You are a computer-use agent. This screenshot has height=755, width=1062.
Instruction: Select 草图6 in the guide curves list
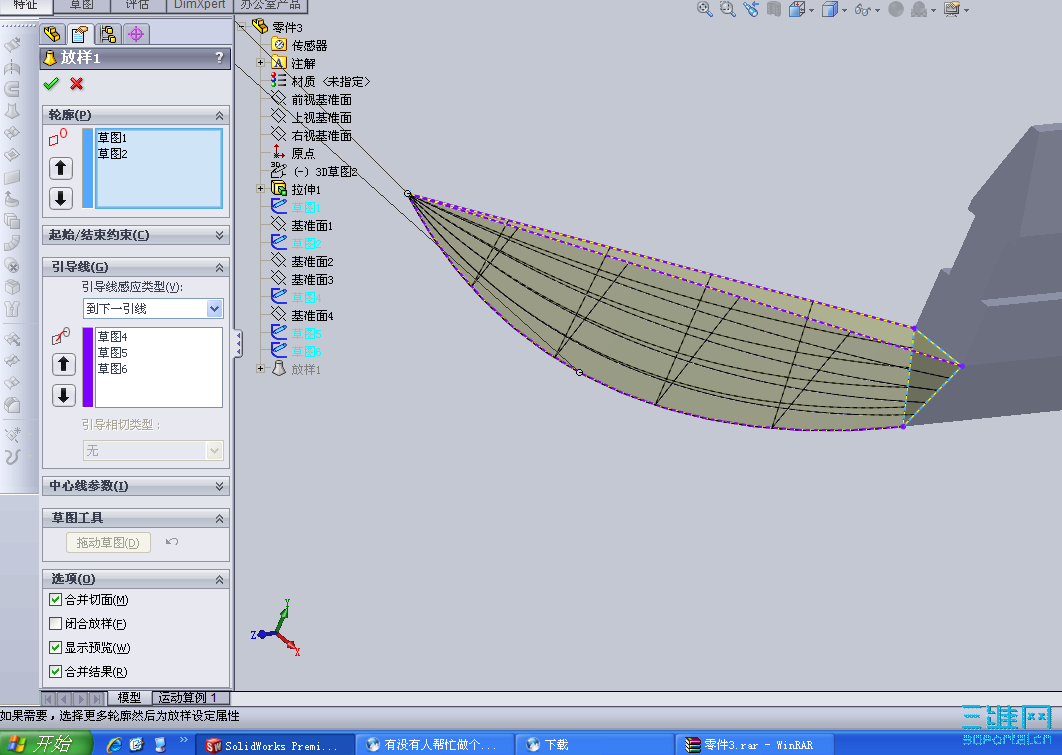tap(112, 369)
